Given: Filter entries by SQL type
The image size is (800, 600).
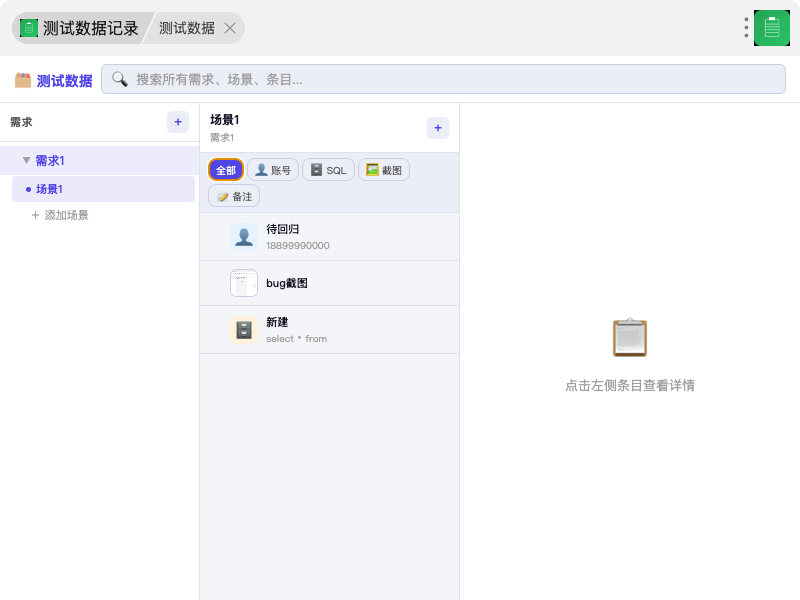Looking at the screenshot, I should tap(328, 170).
